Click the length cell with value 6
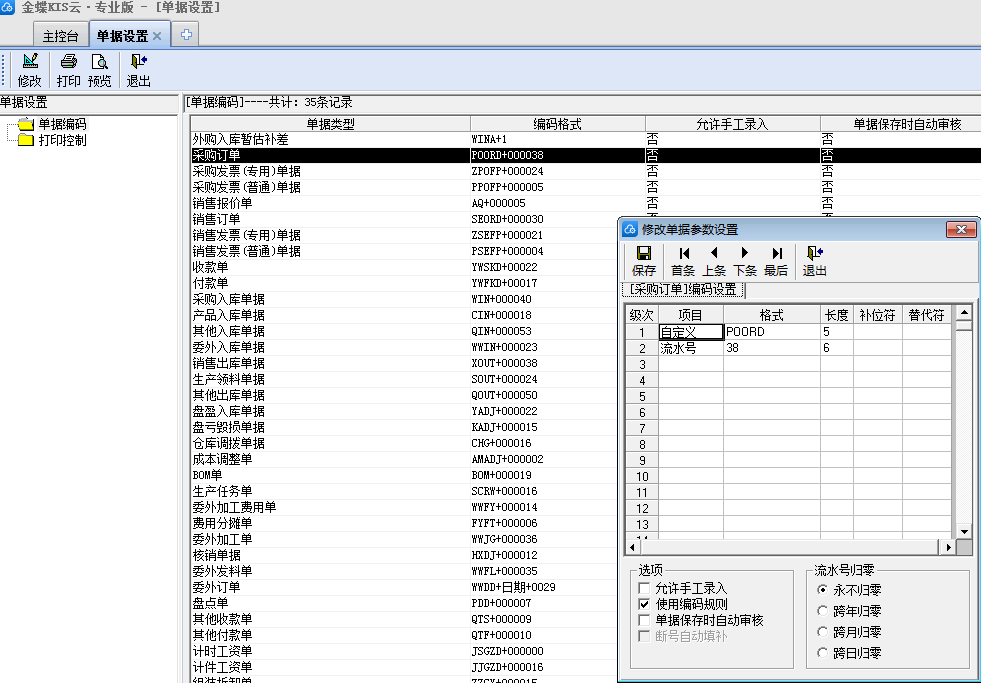This screenshot has height=683, width=981. tap(836, 348)
